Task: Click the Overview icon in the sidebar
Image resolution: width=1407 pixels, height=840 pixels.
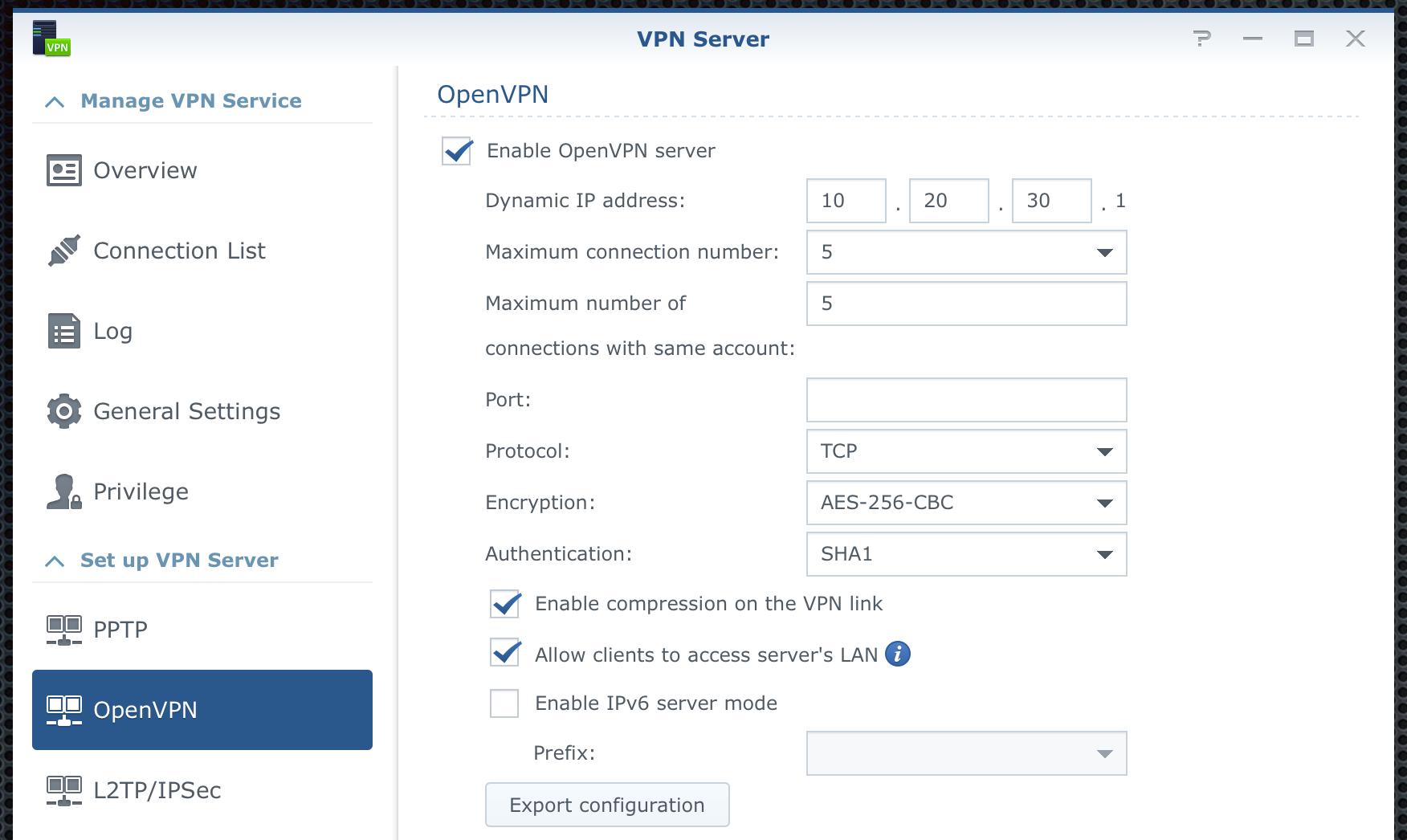Action: click(x=64, y=170)
